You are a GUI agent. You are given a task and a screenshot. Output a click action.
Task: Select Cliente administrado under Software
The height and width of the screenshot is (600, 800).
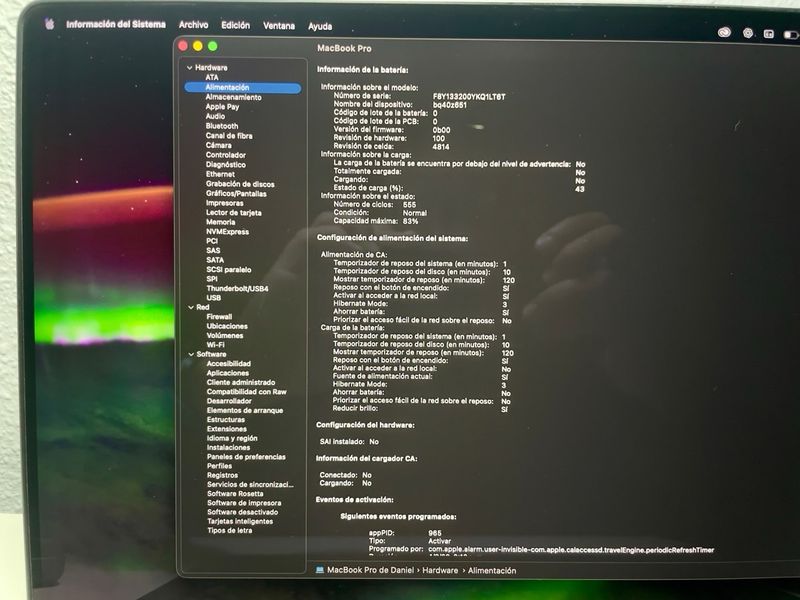(x=241, y=382)
